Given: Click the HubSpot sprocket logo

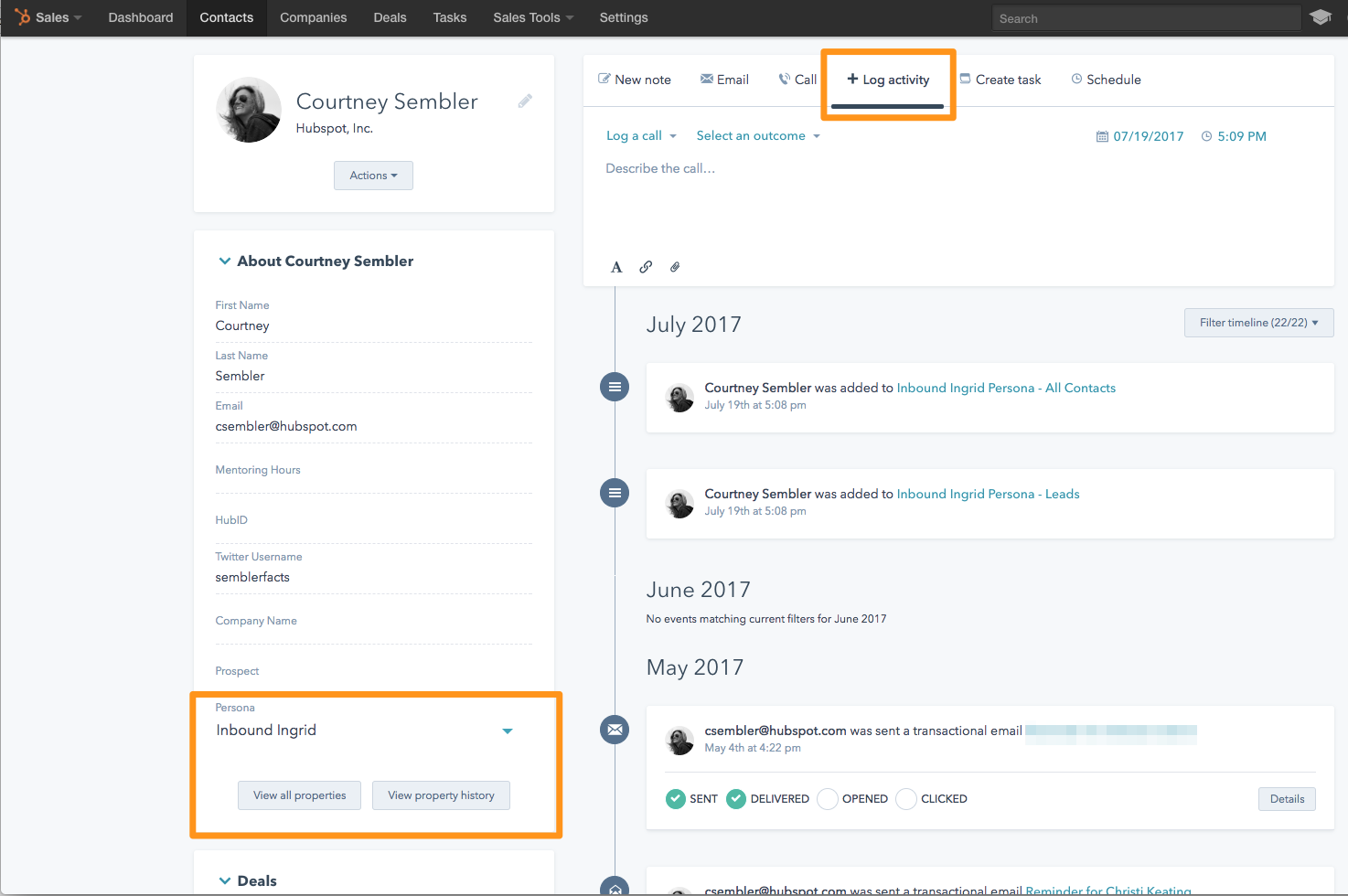Looking at the screenshot, I should pos(22,17).
